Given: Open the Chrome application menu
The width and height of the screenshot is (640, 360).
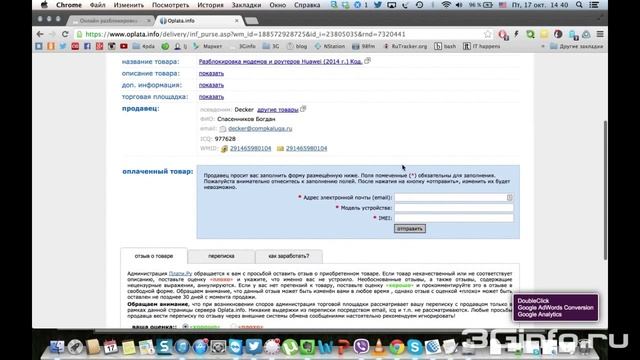Looking at the screenshot, I should coord(69,5).
